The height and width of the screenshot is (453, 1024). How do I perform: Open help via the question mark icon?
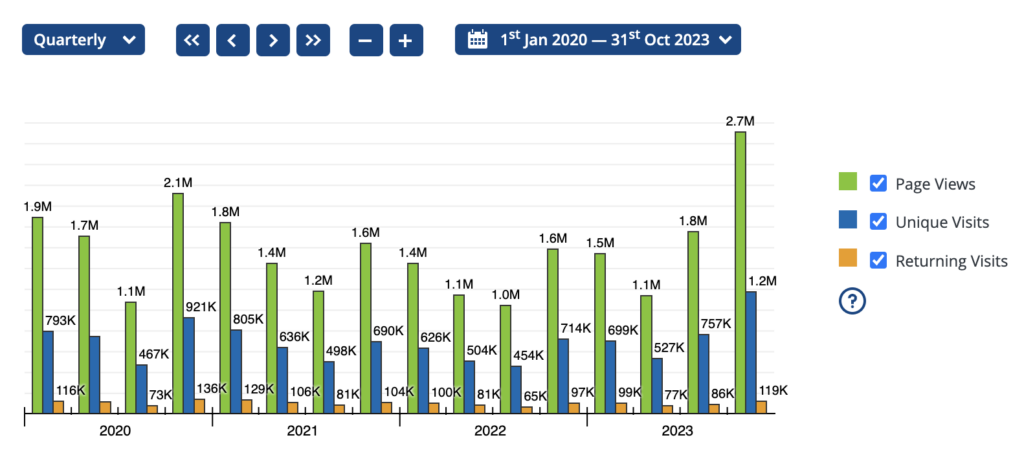point(851,301)
